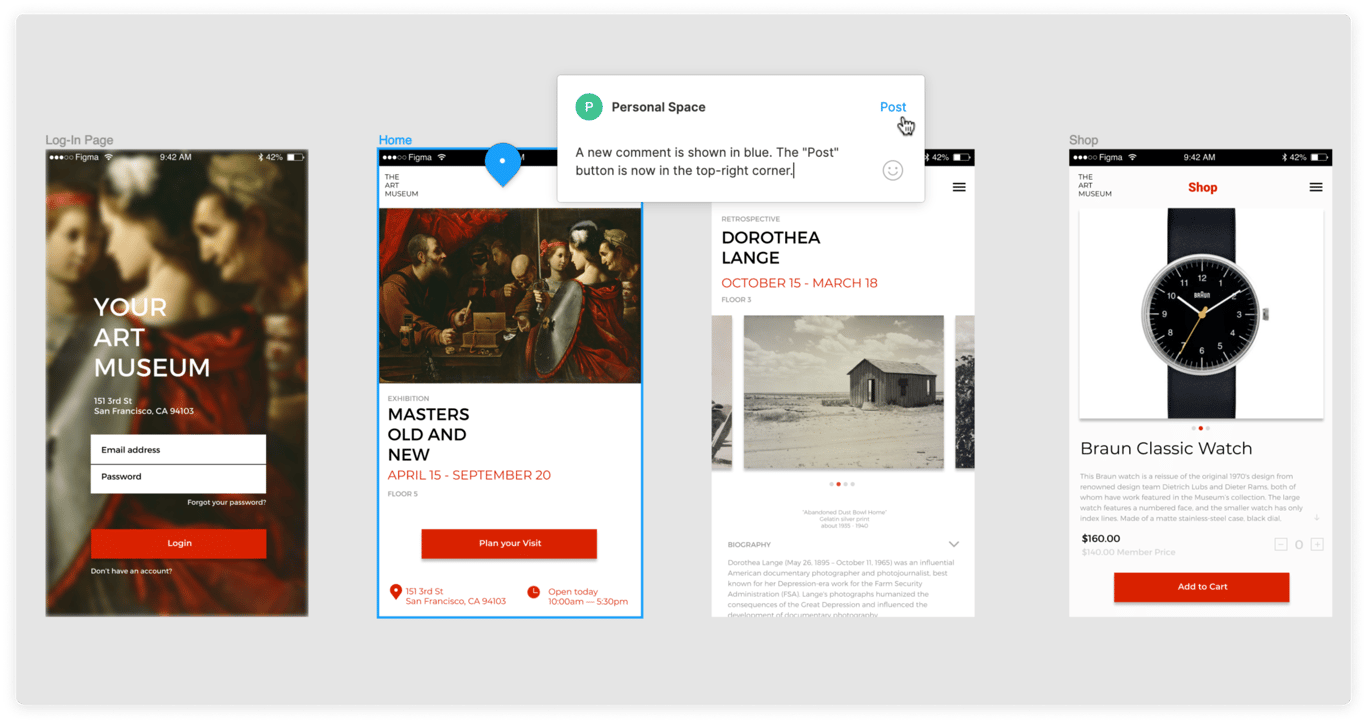Click The Art Museum logo on Home frame
Image resolution: width=1366 pixels, height=722 pixels.
coord(401,185)
